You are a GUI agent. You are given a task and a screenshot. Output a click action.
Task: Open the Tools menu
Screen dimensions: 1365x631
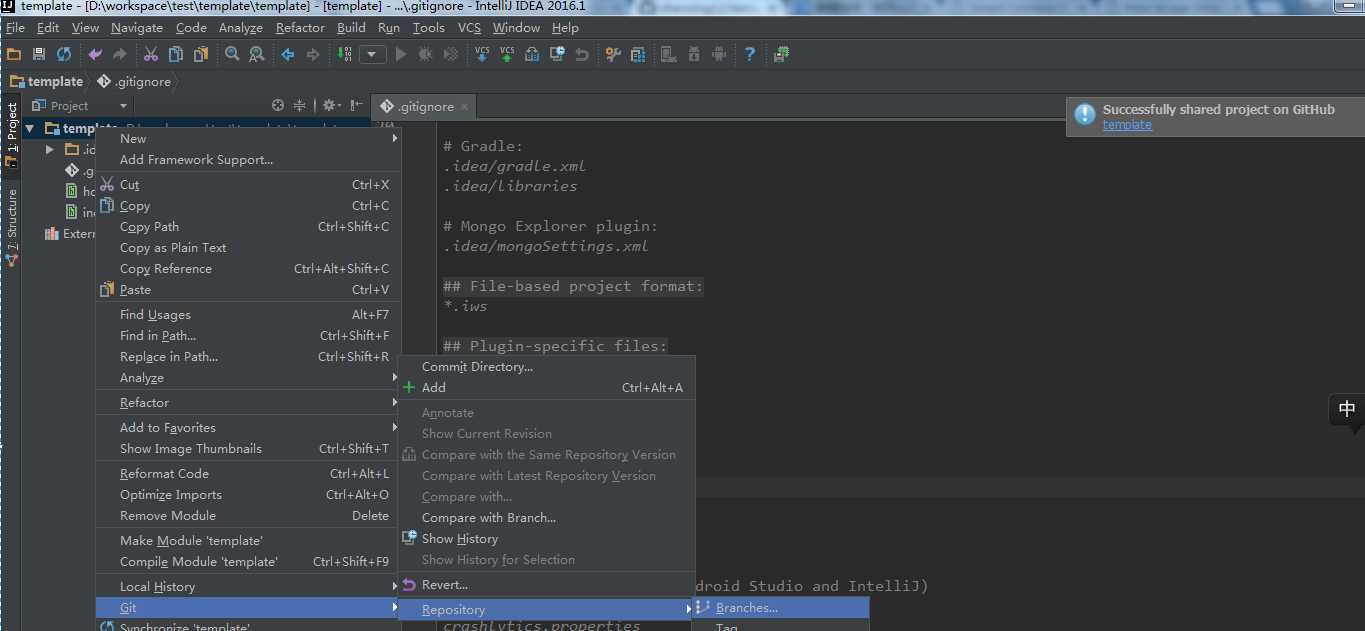click(x=428, y=27)
